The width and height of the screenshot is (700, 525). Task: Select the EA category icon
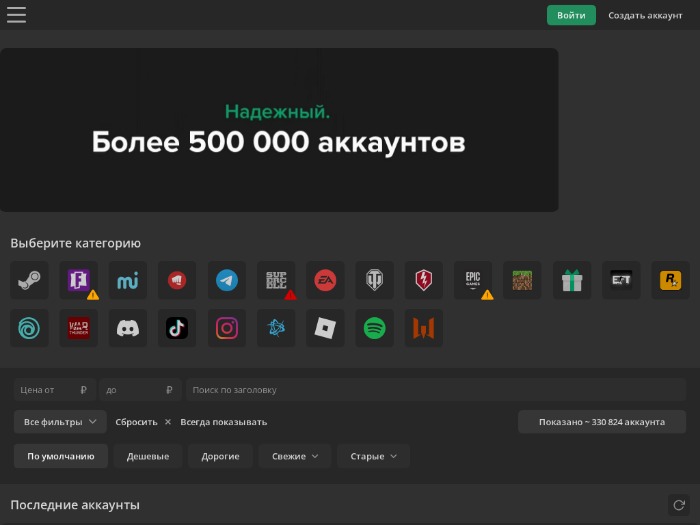click(325, 280)
